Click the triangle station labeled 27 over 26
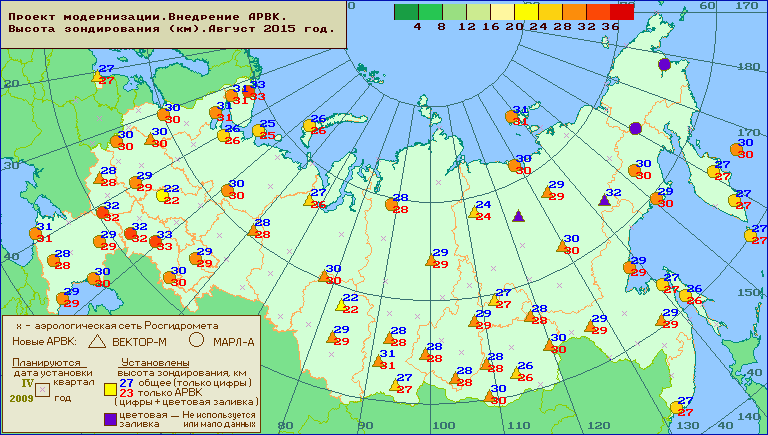Screen dimensions: 768x435 tap(309, 200)
